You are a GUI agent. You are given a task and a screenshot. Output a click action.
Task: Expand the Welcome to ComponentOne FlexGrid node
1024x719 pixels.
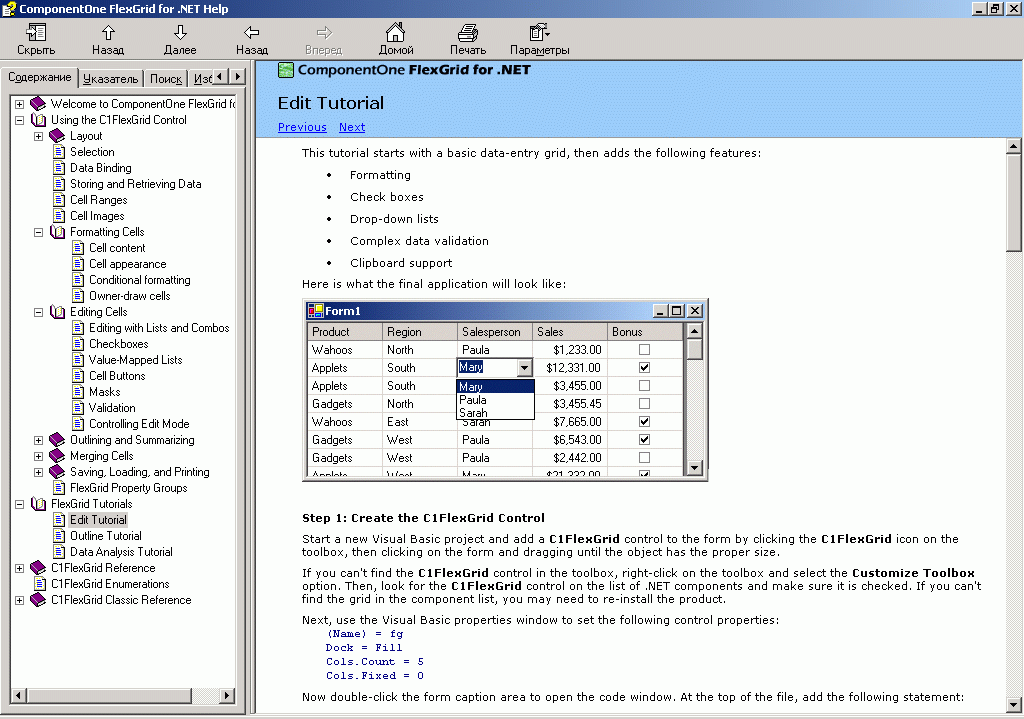20,104
